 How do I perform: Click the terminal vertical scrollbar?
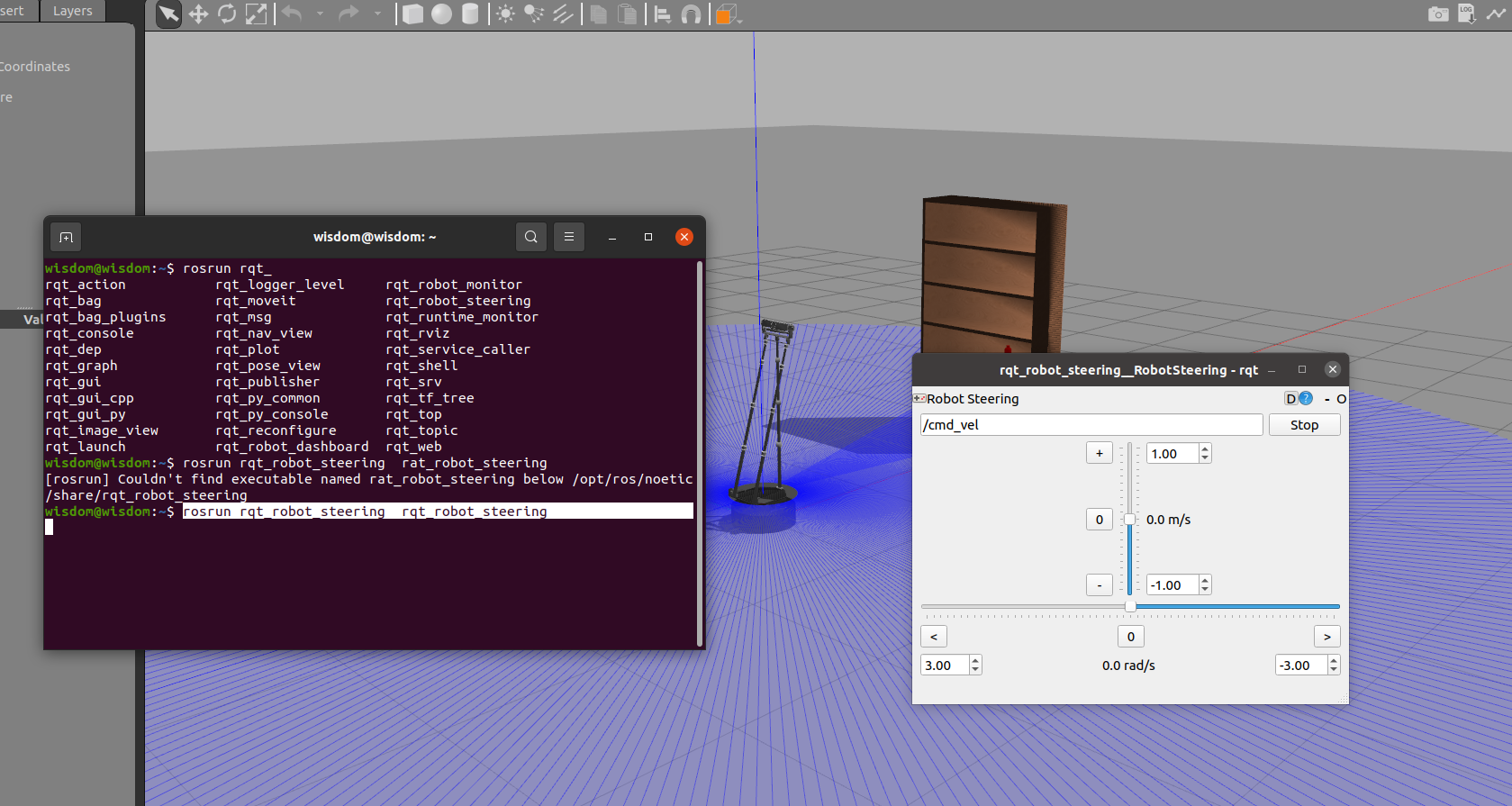(x=700, y=454)
